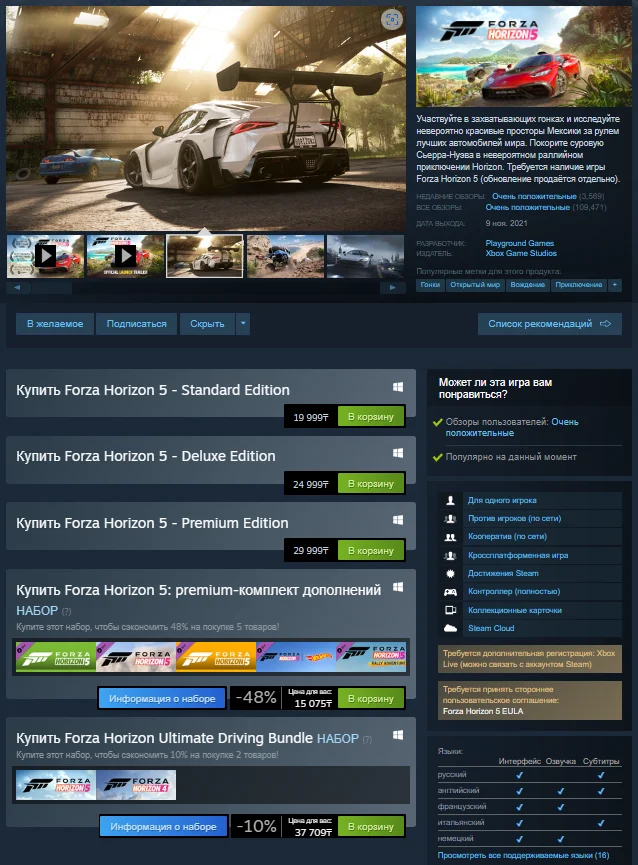Select the Forza Horizon 4 bundle thumbnail
This screenshot has width=638, height=865.
(136, 785)
